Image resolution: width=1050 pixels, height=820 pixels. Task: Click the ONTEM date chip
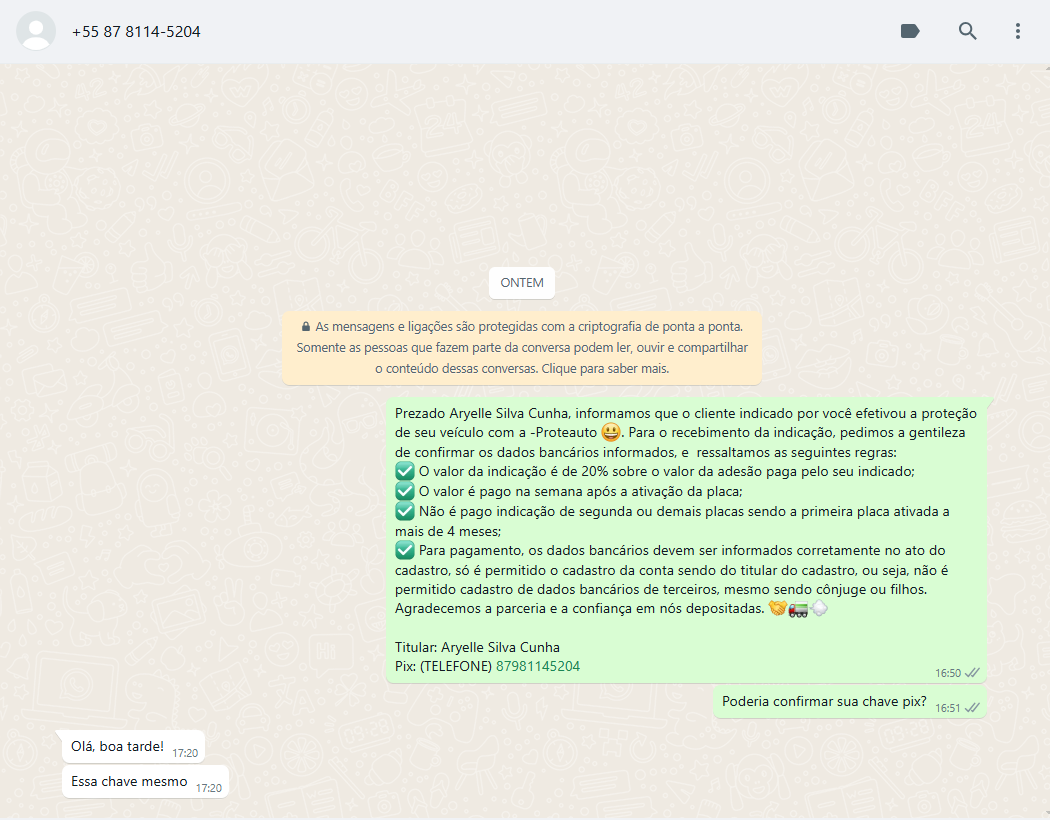click(x=522, y=283)
